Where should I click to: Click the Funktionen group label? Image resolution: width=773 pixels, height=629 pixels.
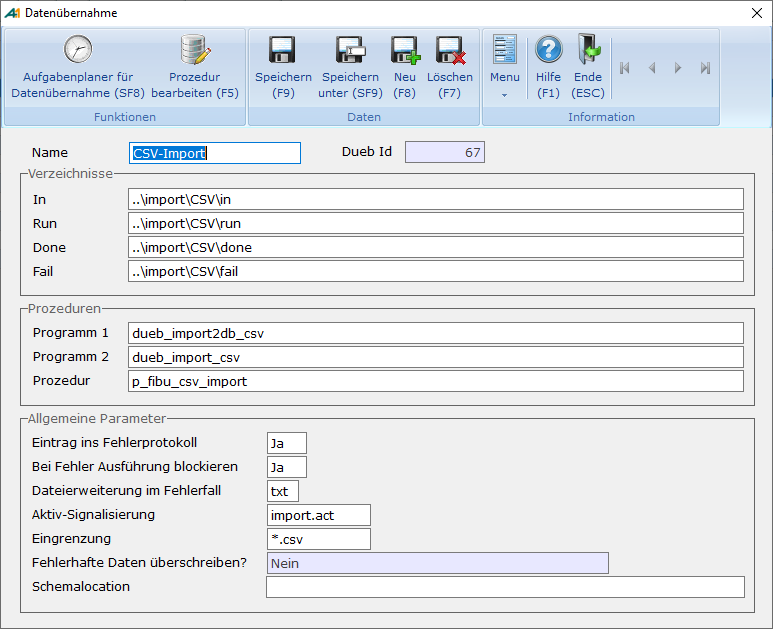pyautogui.click(x=125, y=117)
